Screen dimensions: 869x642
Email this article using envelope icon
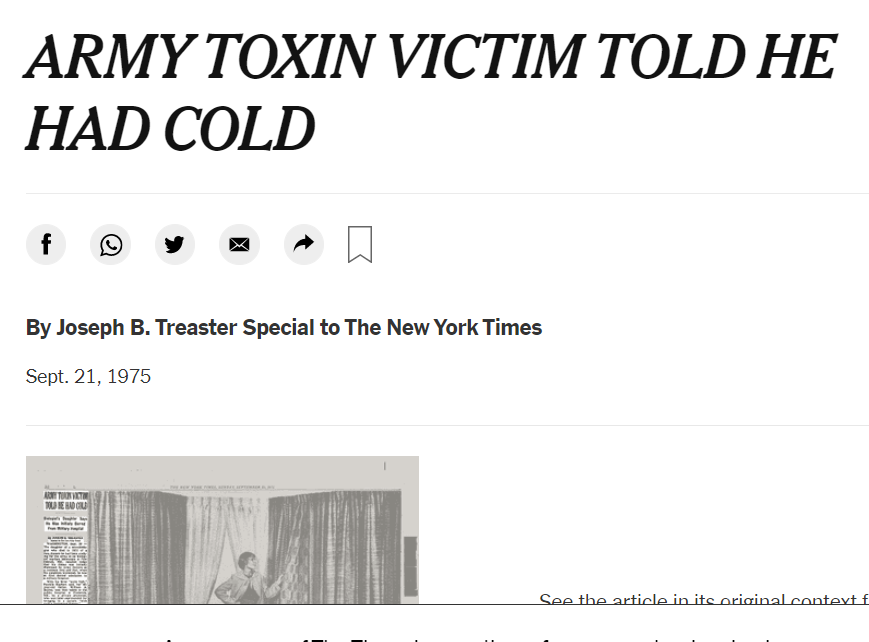[x=239, y=245]
